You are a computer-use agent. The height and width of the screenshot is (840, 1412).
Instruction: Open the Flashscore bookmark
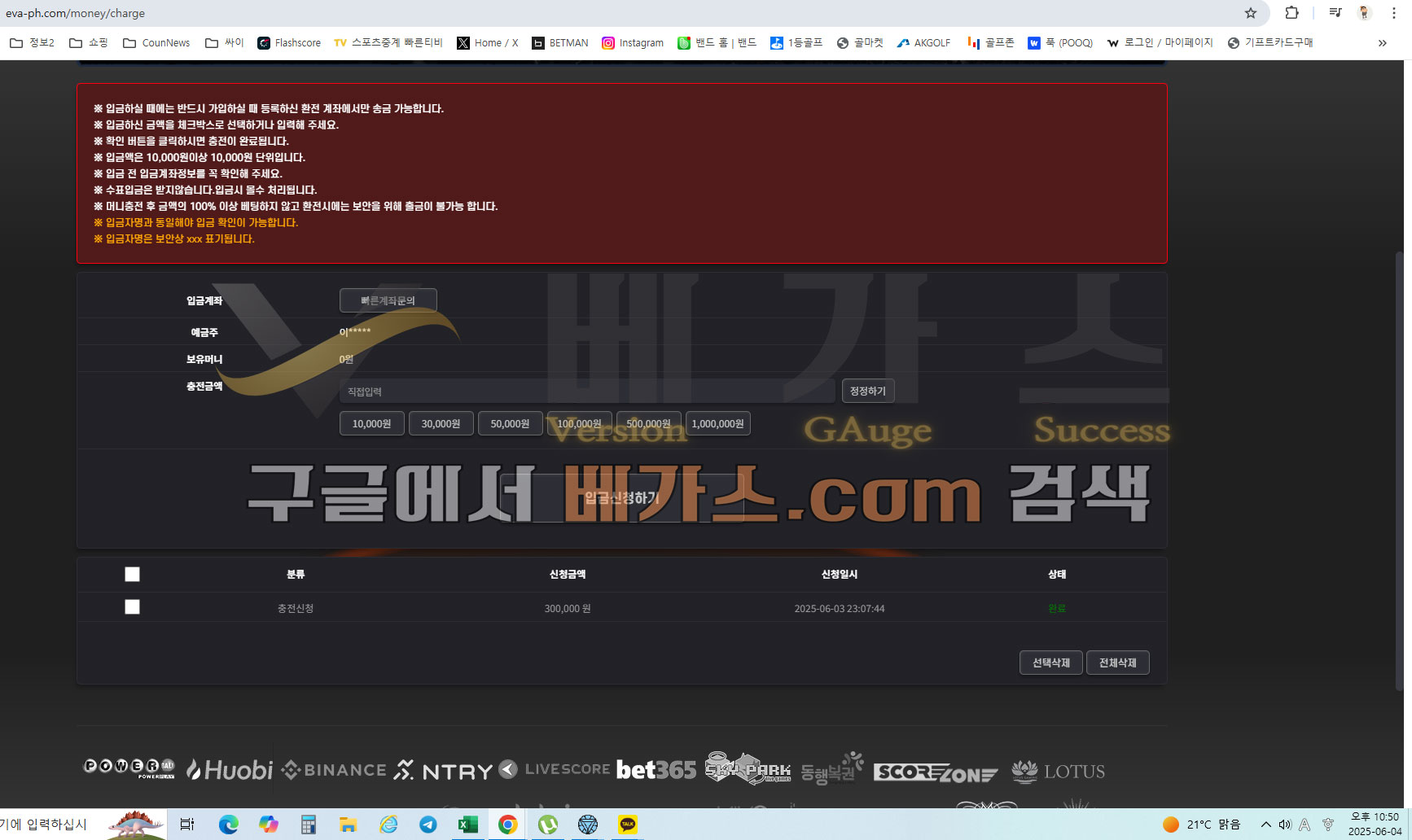coord(289,43)
